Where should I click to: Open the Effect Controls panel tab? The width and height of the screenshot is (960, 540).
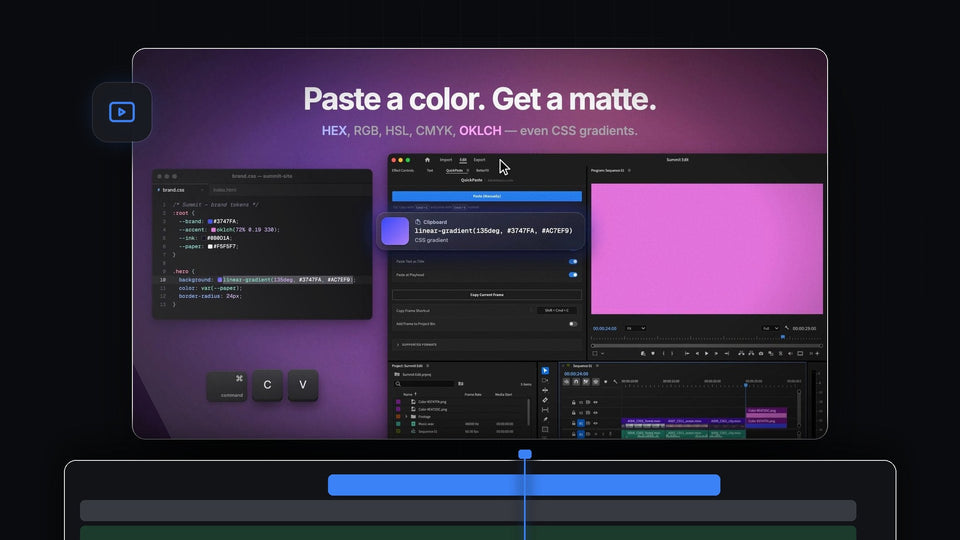tap(403, 170)
